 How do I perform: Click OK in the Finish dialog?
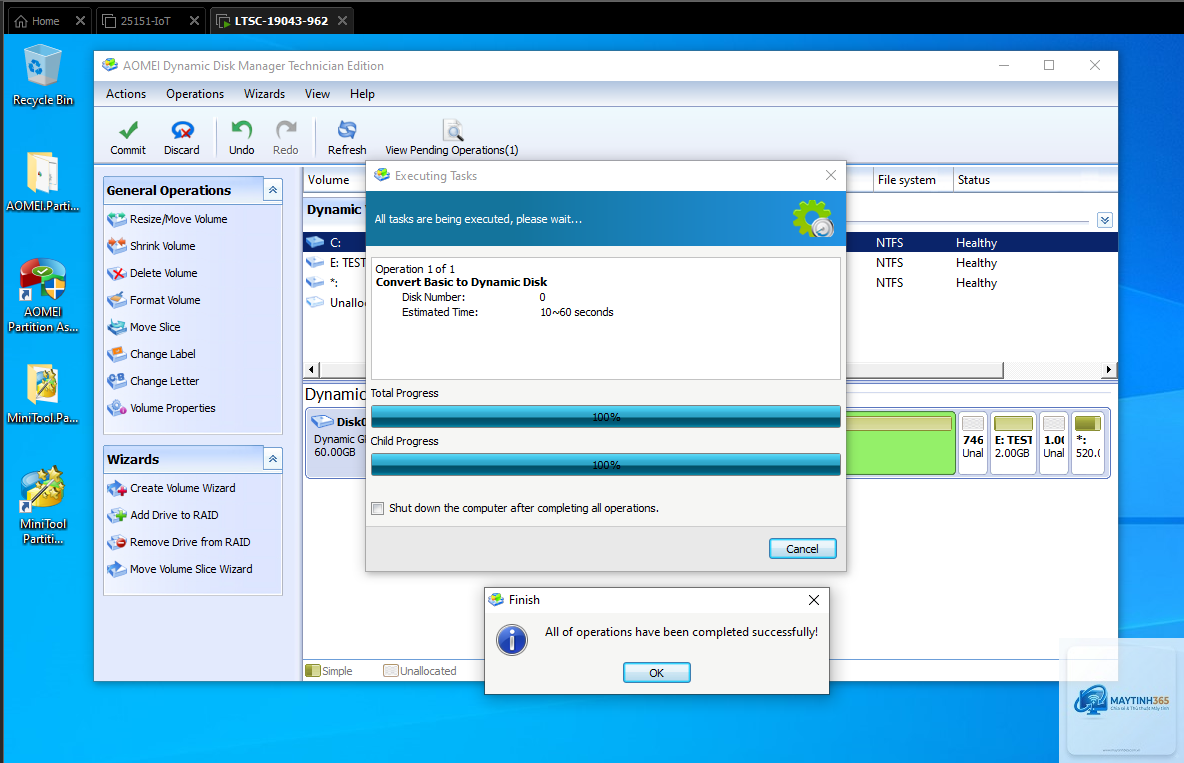coord(656,672)
